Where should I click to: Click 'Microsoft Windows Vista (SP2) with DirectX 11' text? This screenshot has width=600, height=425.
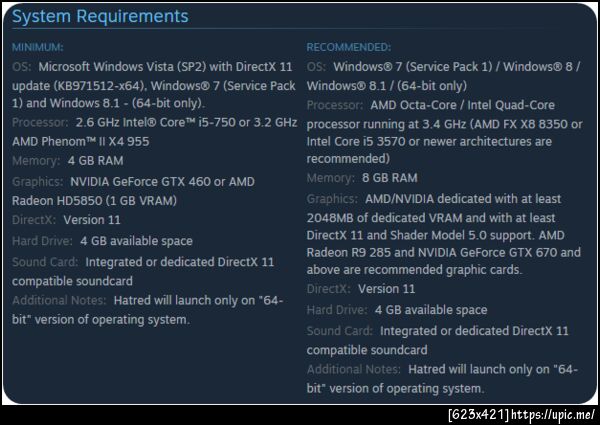[x=165, y=67]
